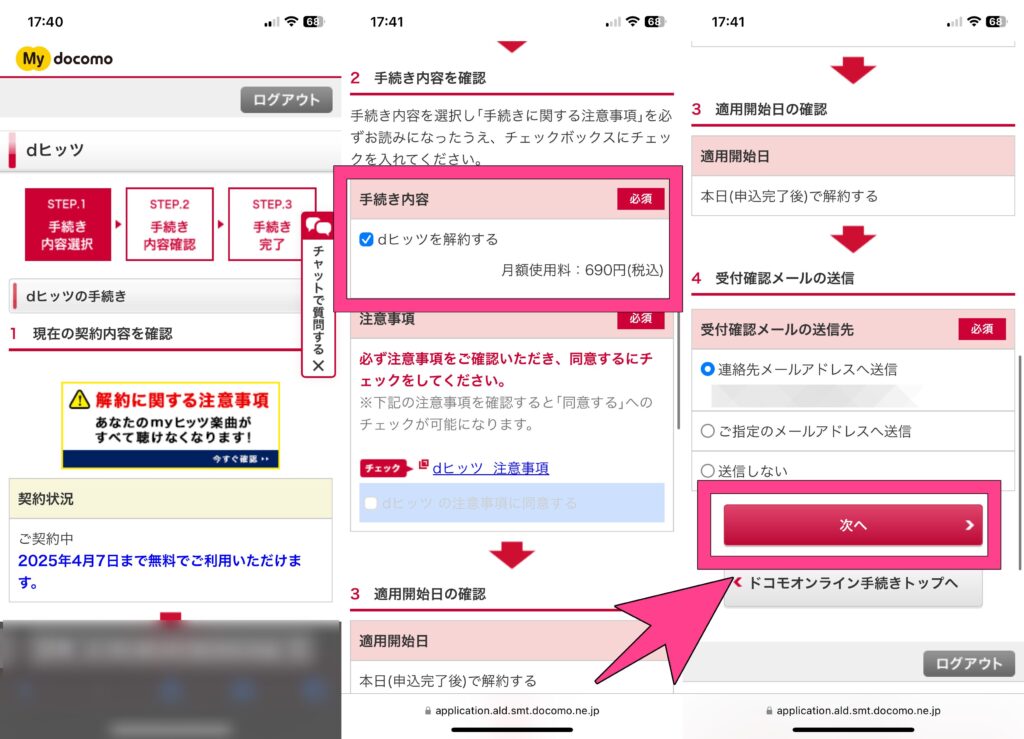Select STEP.3 手続き完了 step box
This screenshot has width=1024, height=739.
tap(272, 225)
